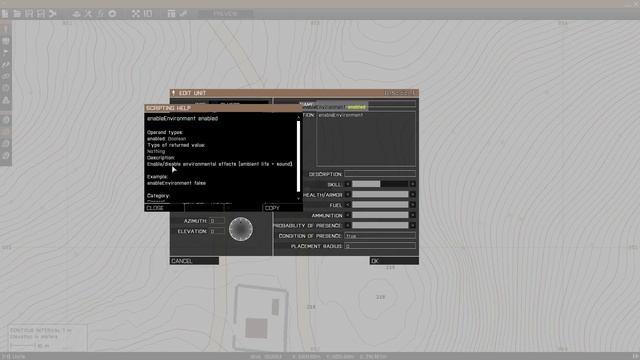Click the Description input field
Viewport: 640px width, 360px height.
[x=380, y=174]
